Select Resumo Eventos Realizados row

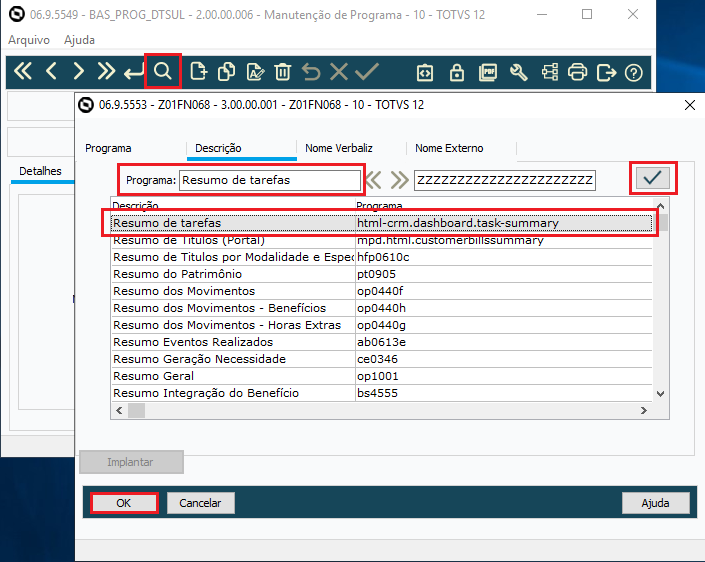click(x=381, y=342)
